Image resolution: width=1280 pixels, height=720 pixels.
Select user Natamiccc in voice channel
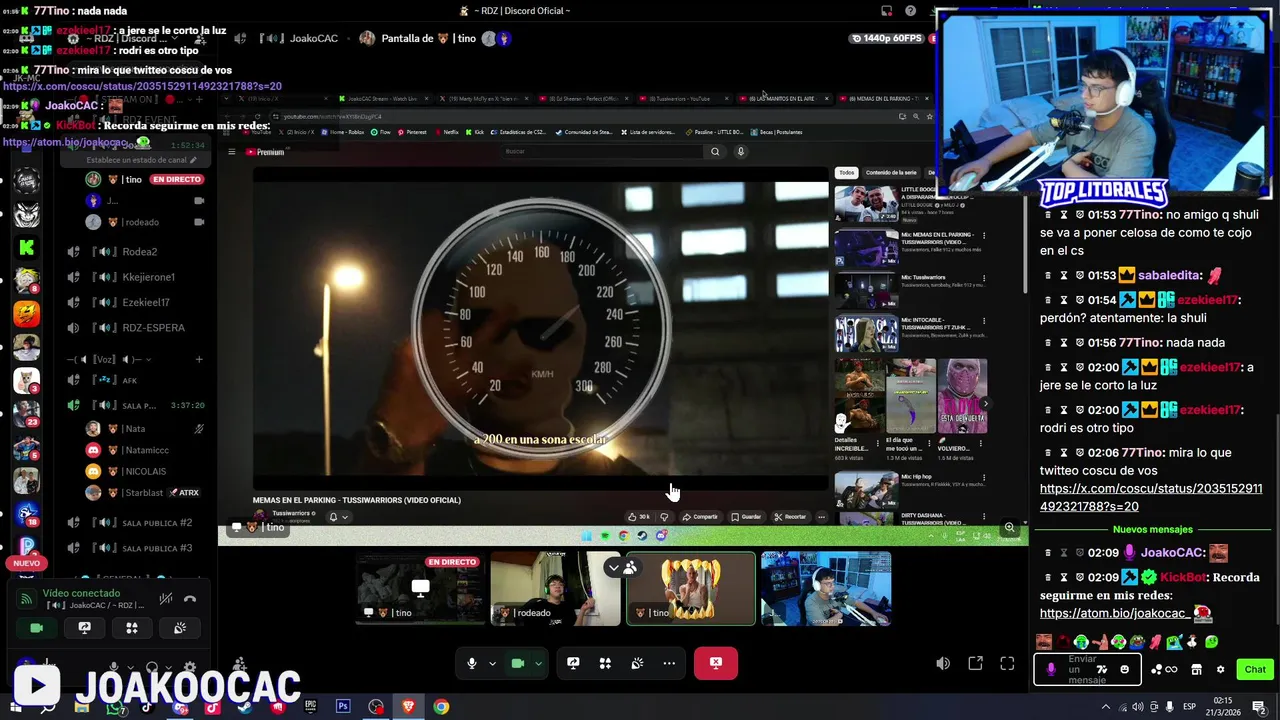tap(145, 450)
